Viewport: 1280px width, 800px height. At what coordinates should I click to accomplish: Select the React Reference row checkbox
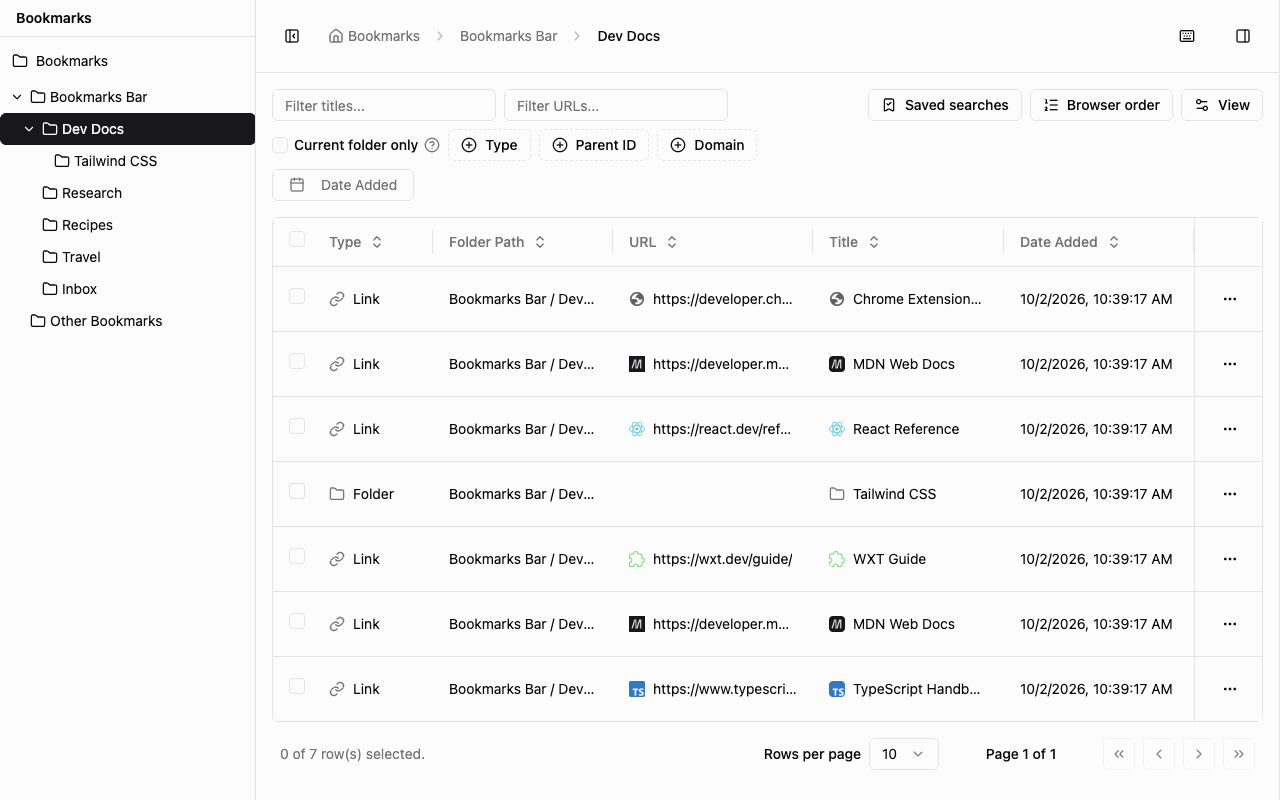click(297, 426)
